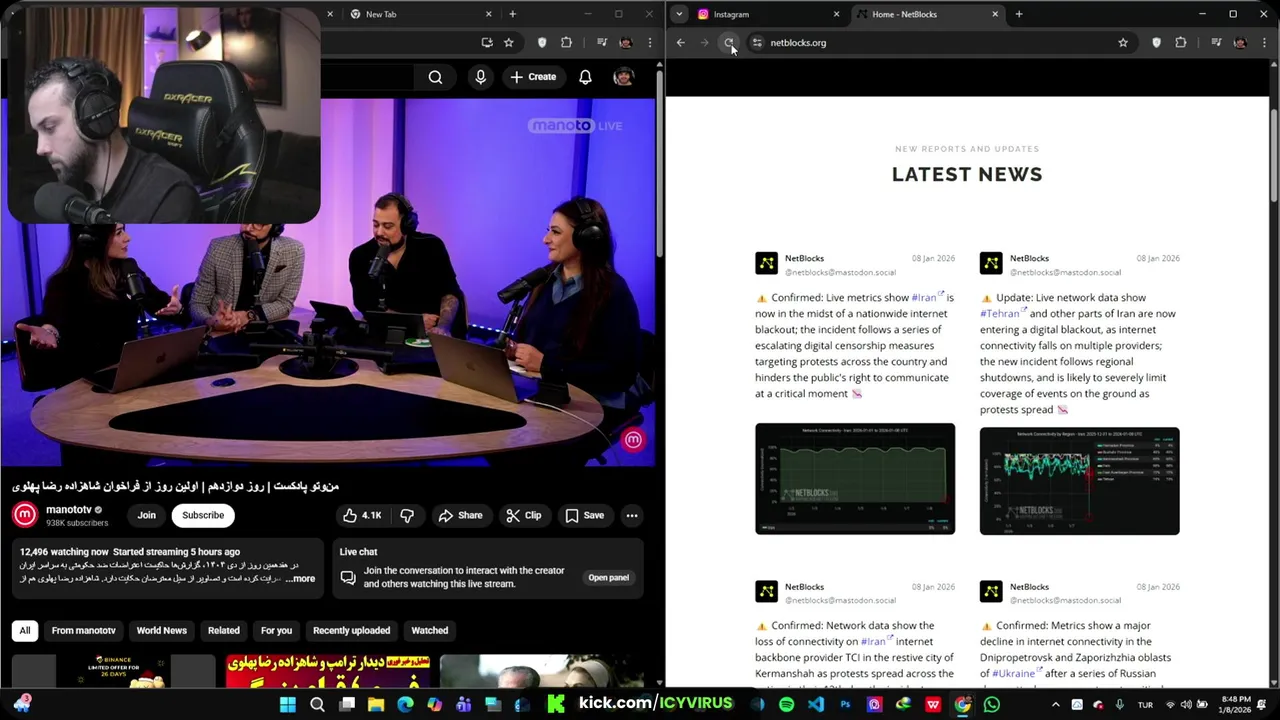Open Windows Start menu
The image size is (1280, 720).
click(288, 705)
